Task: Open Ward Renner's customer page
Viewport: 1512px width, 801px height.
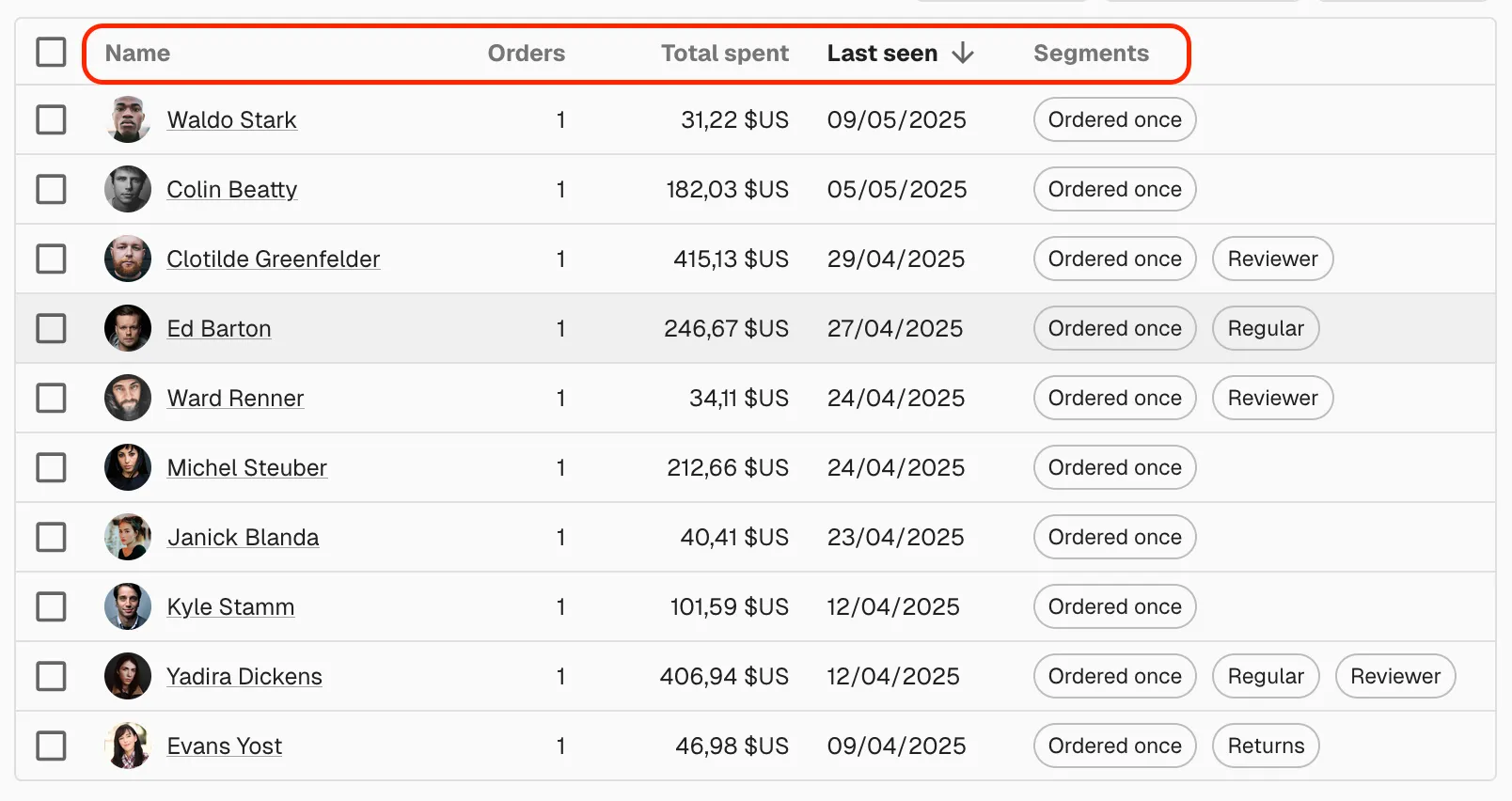Action: tap(235, 399)
